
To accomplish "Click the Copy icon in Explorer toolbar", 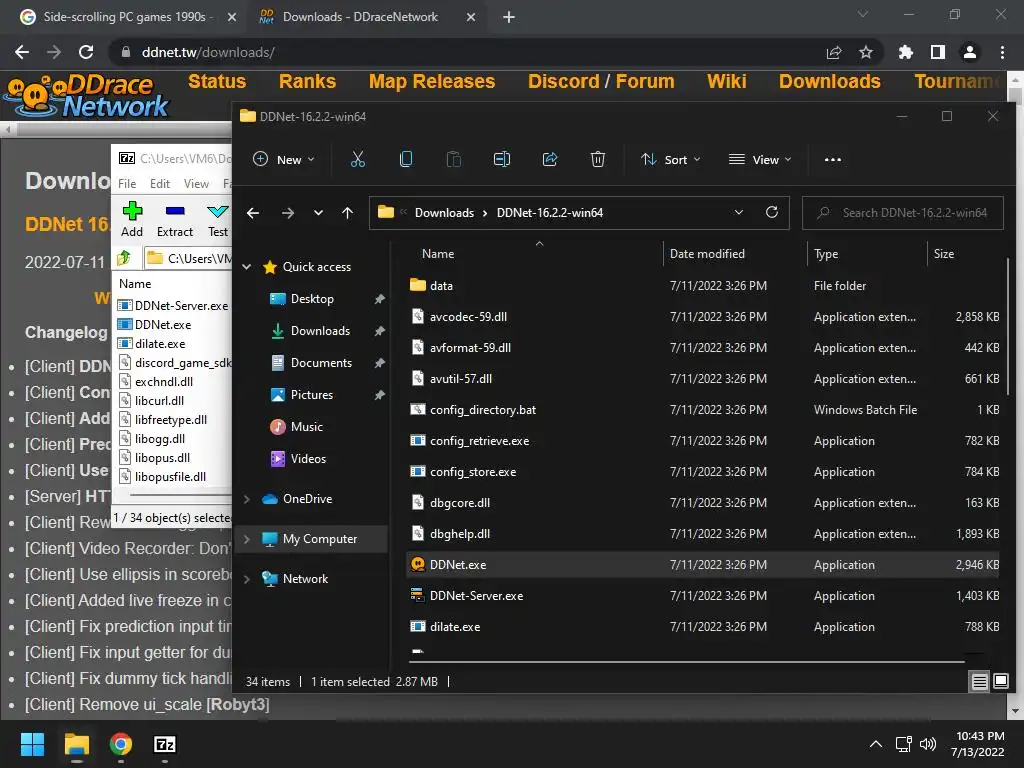I will pyautogui.click(x=406, y=159).
